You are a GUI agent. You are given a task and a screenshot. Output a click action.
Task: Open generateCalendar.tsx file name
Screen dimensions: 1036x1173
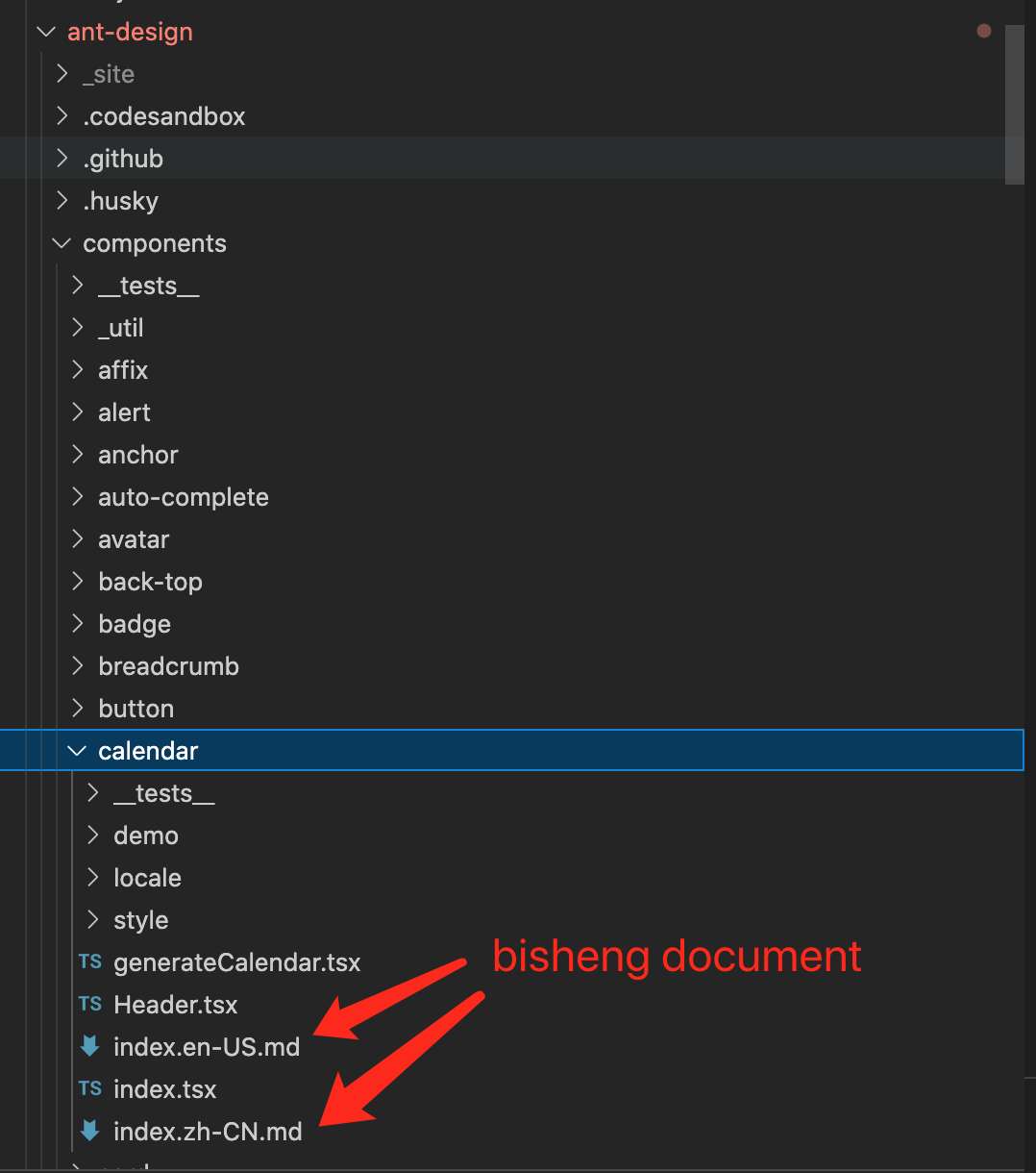click(237, 962)
